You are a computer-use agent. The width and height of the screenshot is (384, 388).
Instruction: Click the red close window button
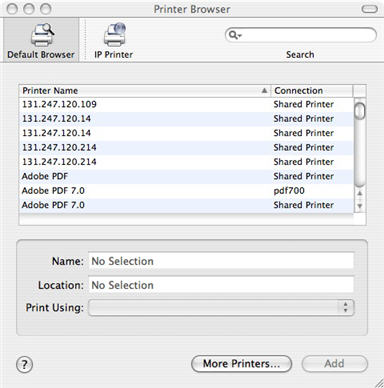[x=12, y=9]
